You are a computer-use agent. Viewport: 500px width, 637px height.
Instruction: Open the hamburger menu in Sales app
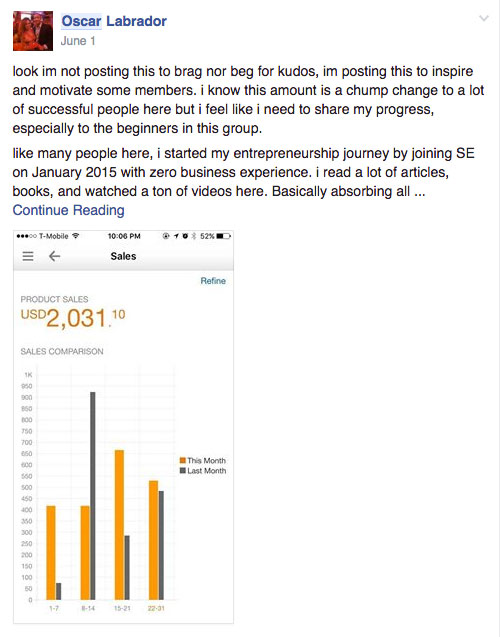pyautogui.click(x=28, y=256)
